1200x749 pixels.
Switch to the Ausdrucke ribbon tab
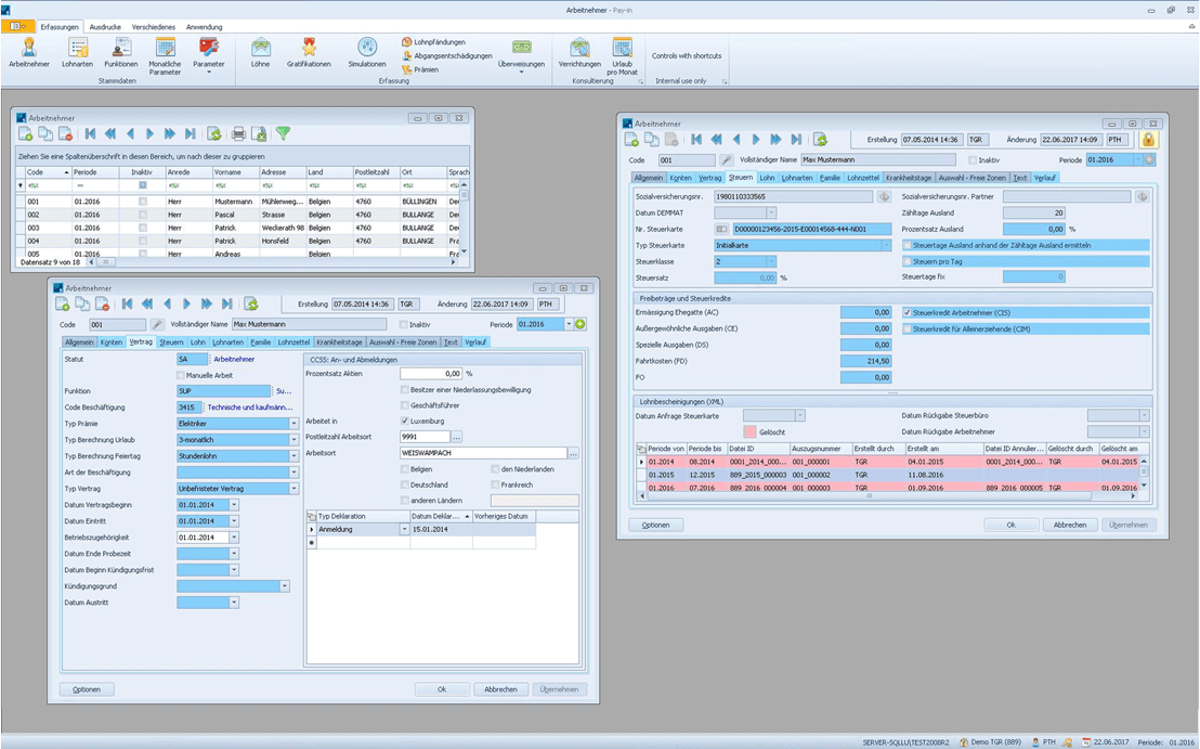tap(104, 27)
